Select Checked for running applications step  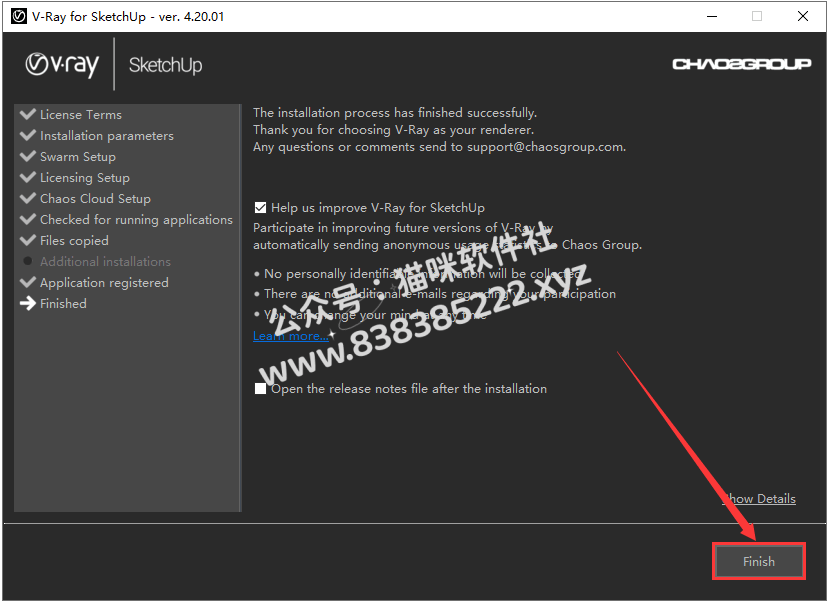[136, 220]
